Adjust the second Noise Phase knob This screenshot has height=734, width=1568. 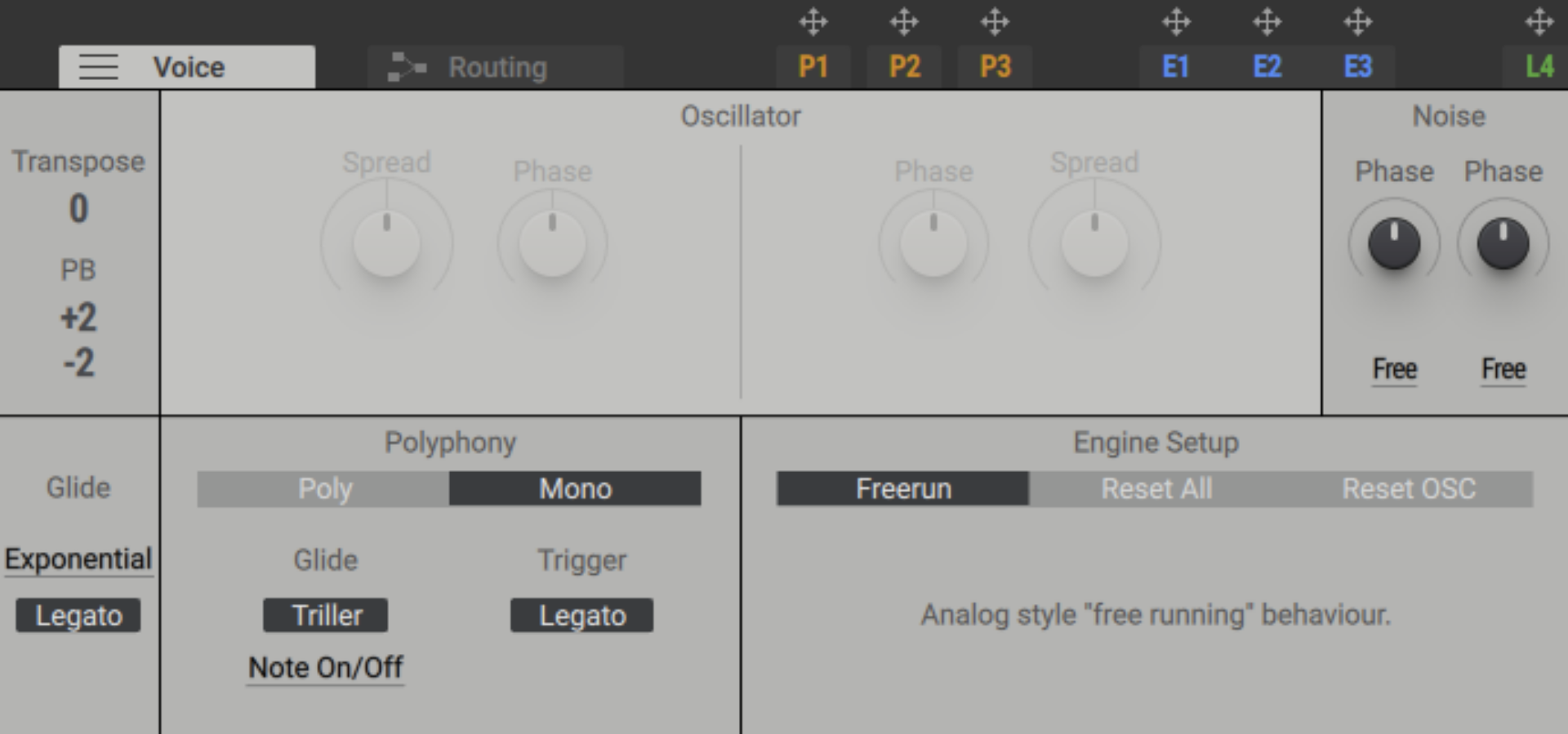coord(1503,242)
